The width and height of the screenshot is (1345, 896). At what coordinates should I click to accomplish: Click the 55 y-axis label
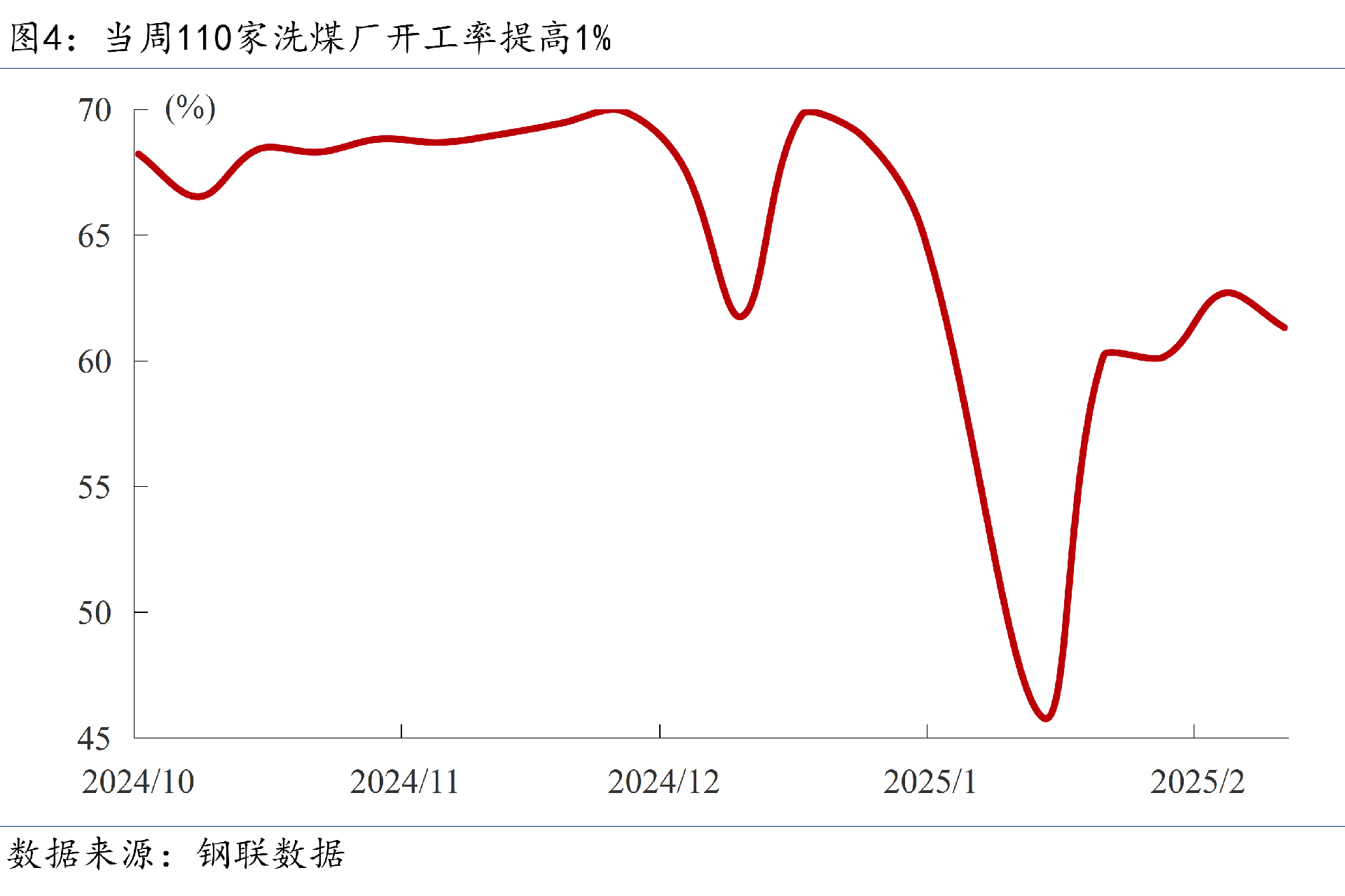(94, 488)
